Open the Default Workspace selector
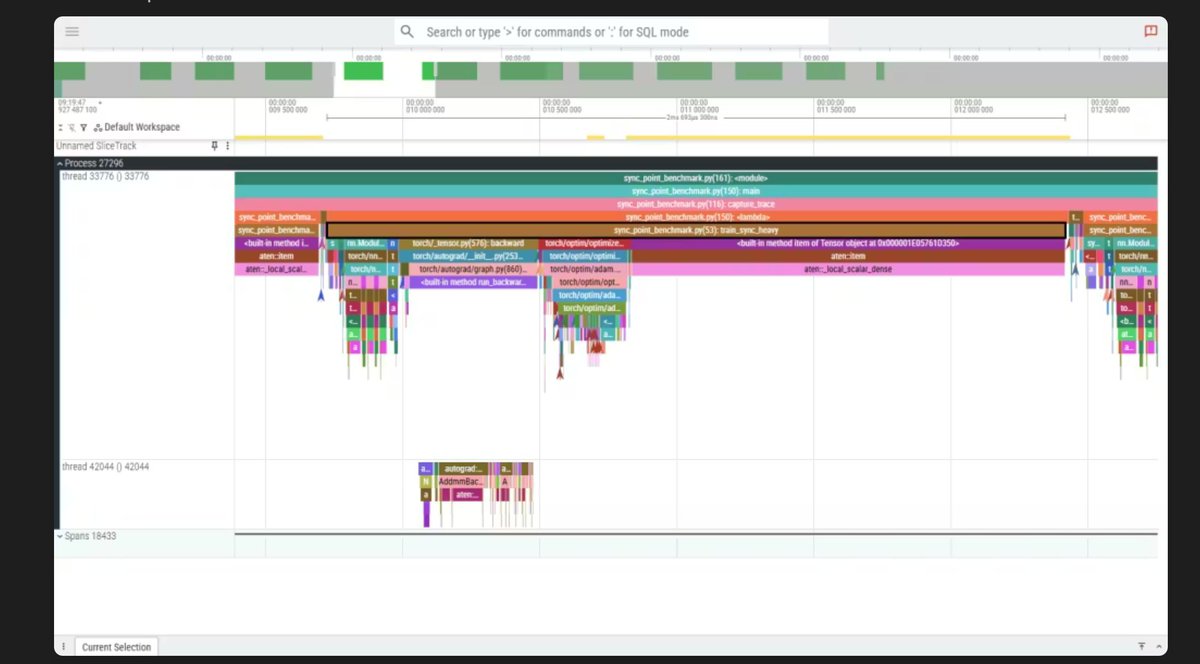Viewport: 1200px width, 664px height. 141,128
